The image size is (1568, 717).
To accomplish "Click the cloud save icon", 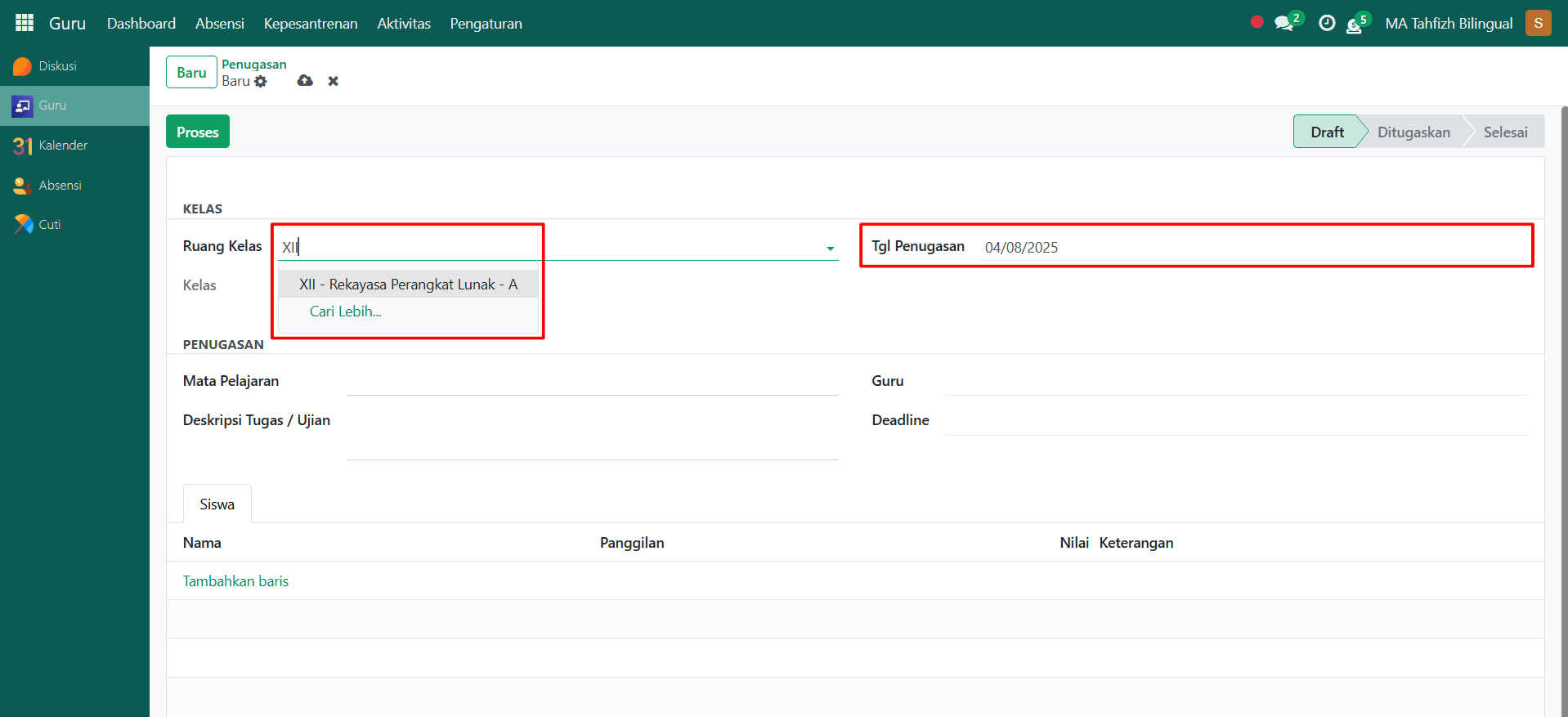I will click(305, 81).
